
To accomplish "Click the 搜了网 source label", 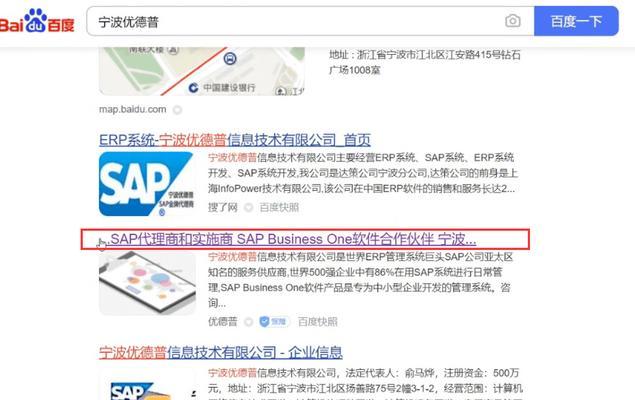I will click(x=222, y=208).
